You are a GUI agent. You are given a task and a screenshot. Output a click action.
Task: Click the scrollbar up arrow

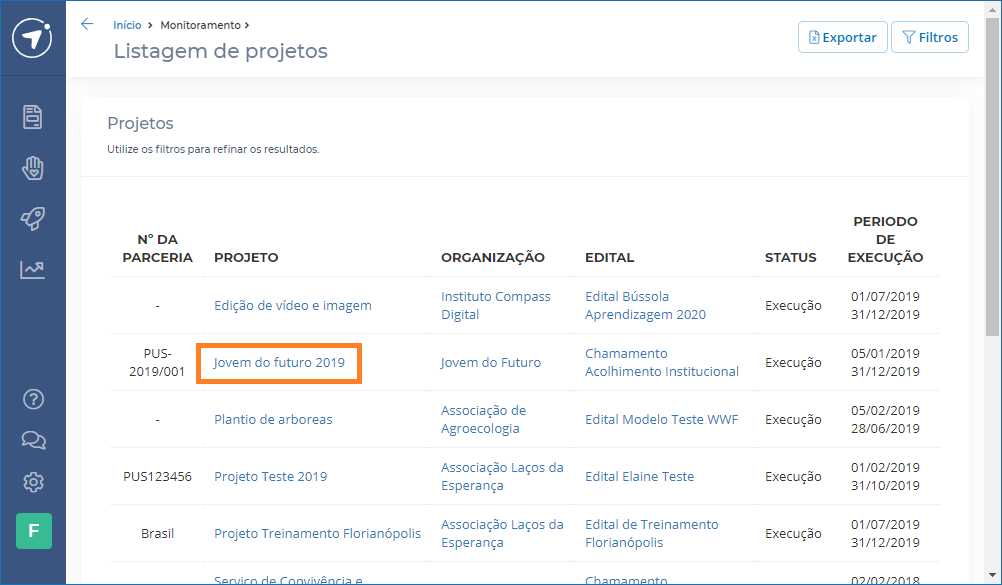[992, 9]
